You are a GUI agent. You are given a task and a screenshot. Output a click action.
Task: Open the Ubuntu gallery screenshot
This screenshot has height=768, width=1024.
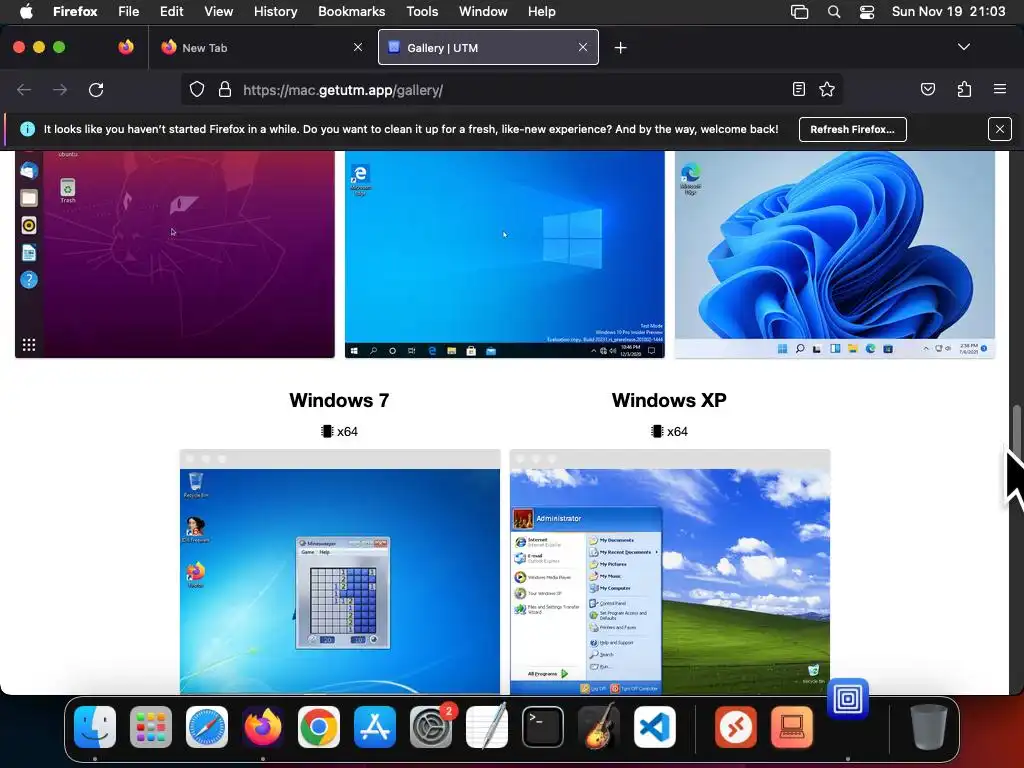(174, 254)
